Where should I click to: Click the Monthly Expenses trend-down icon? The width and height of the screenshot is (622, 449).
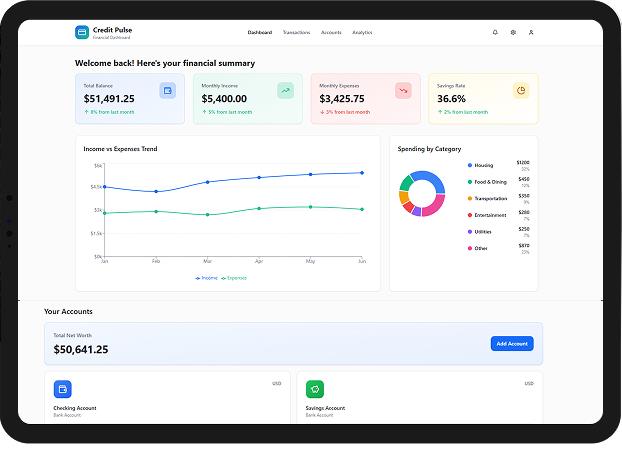(403, 91)
